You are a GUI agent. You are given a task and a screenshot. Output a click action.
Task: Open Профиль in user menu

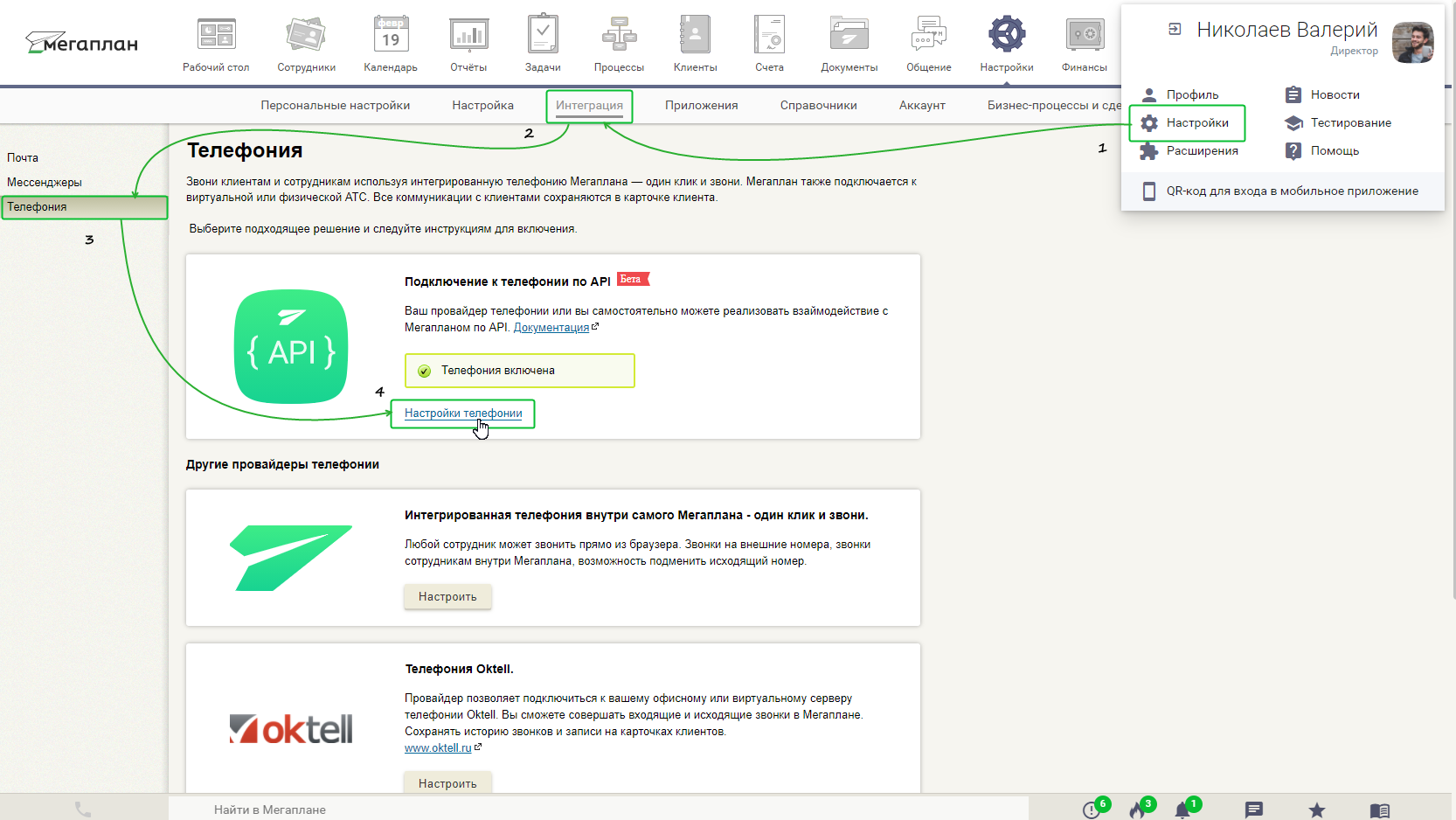click(1180, 94)
